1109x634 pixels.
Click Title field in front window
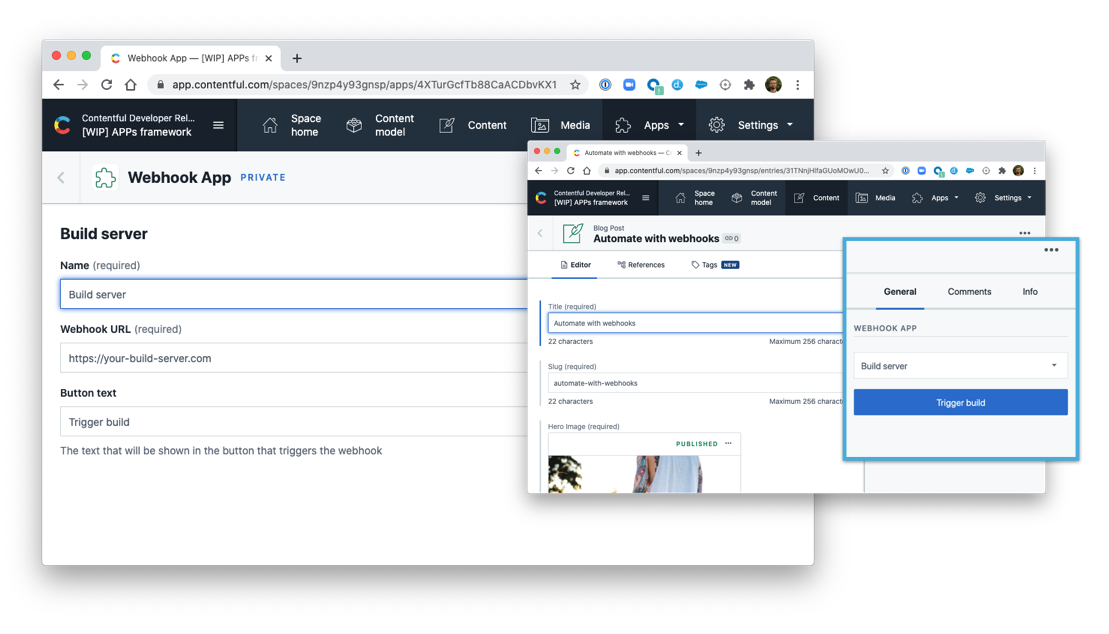pyautogui.click(x=695, y=323)
